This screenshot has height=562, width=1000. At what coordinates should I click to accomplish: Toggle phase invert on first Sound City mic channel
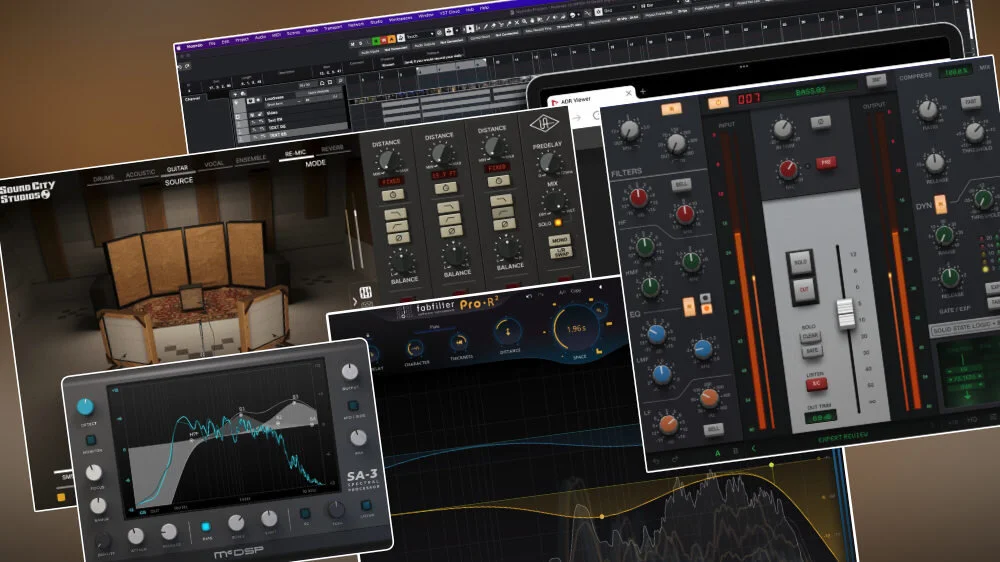pyautogui.click(x=399, y=238)
